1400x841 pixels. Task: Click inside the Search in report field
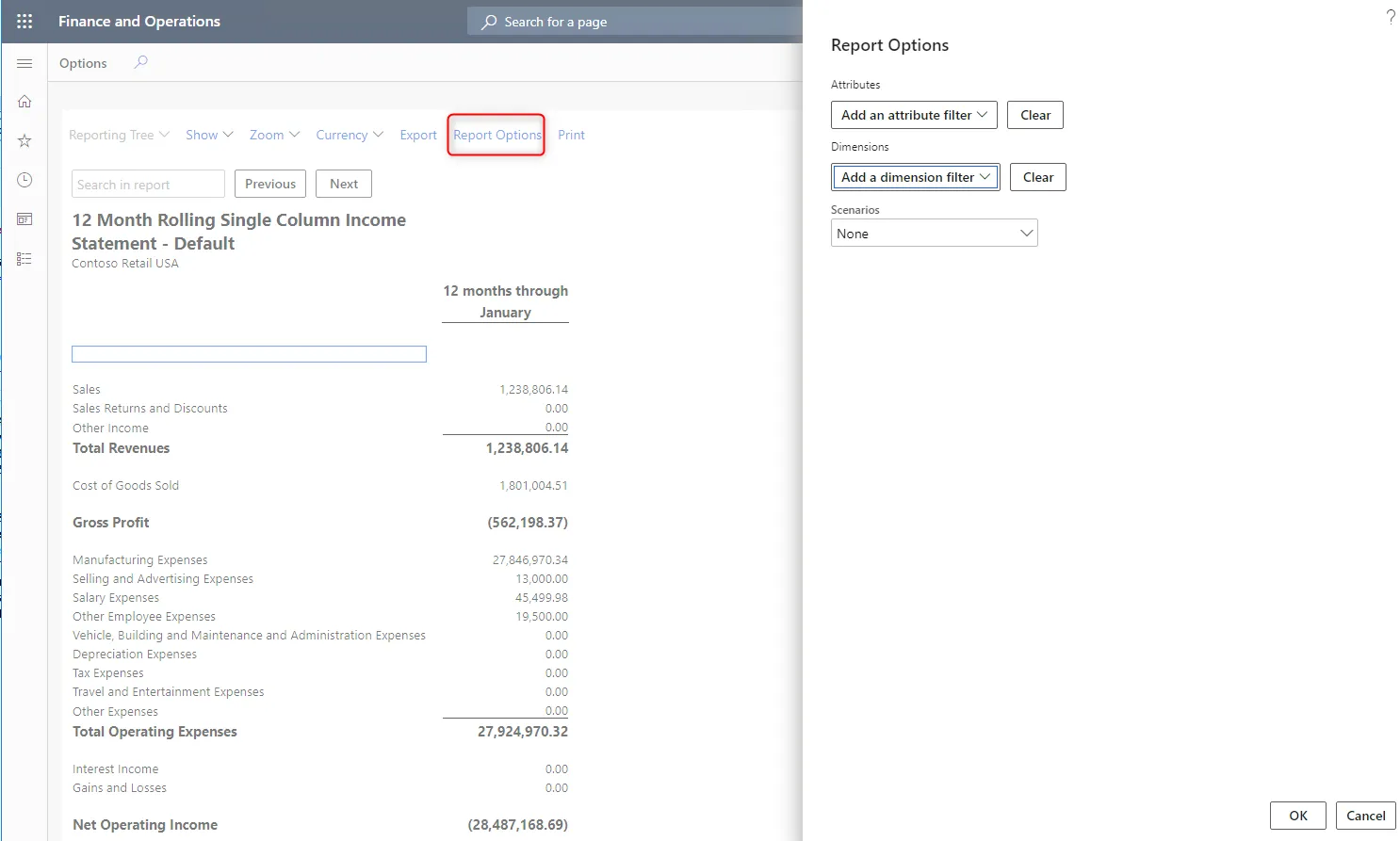147,184
